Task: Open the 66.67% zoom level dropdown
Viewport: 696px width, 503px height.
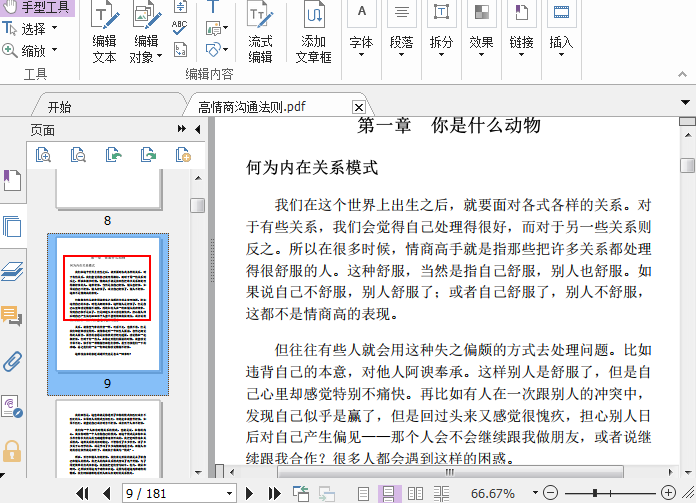Action: (x=535, y=493)
